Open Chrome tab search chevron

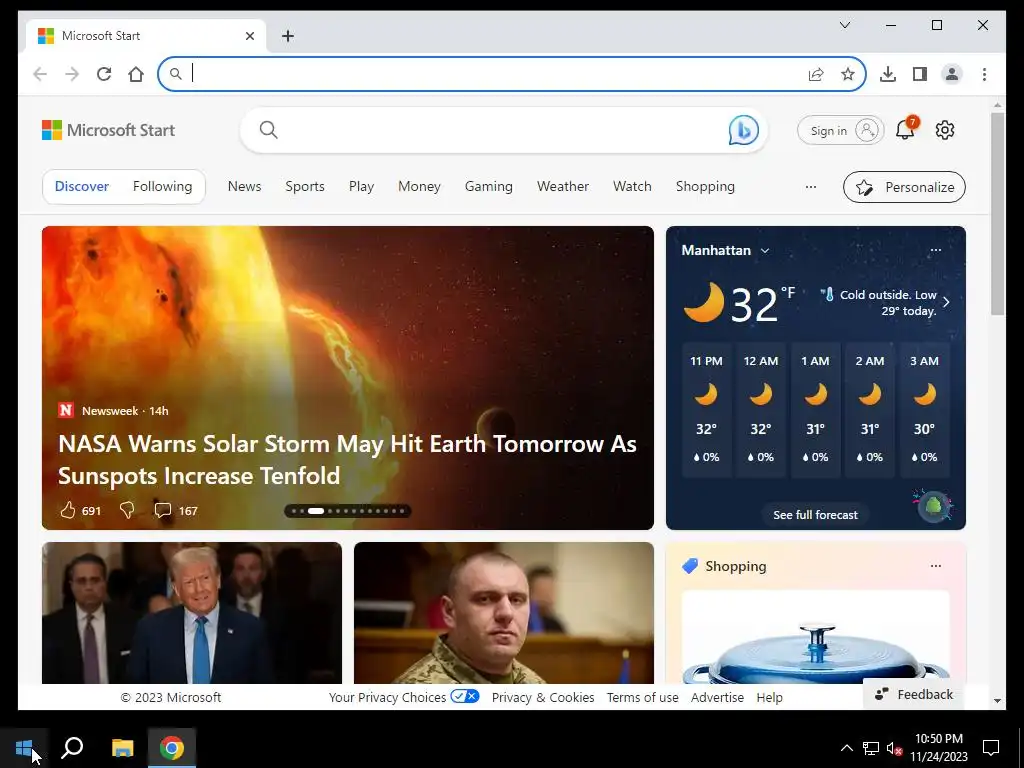point(844,25)
